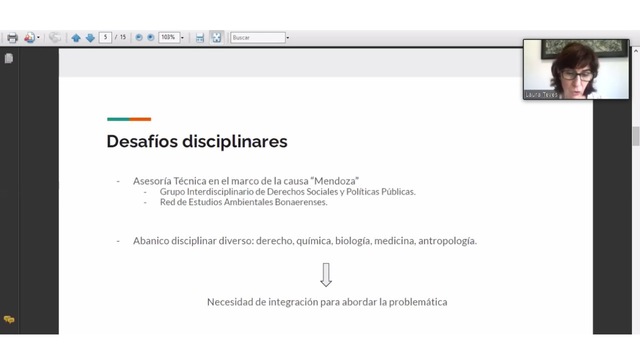Click the Print icon in the toolbar
The height and width of the screenshot is (360, 640).
coord(12,38)
